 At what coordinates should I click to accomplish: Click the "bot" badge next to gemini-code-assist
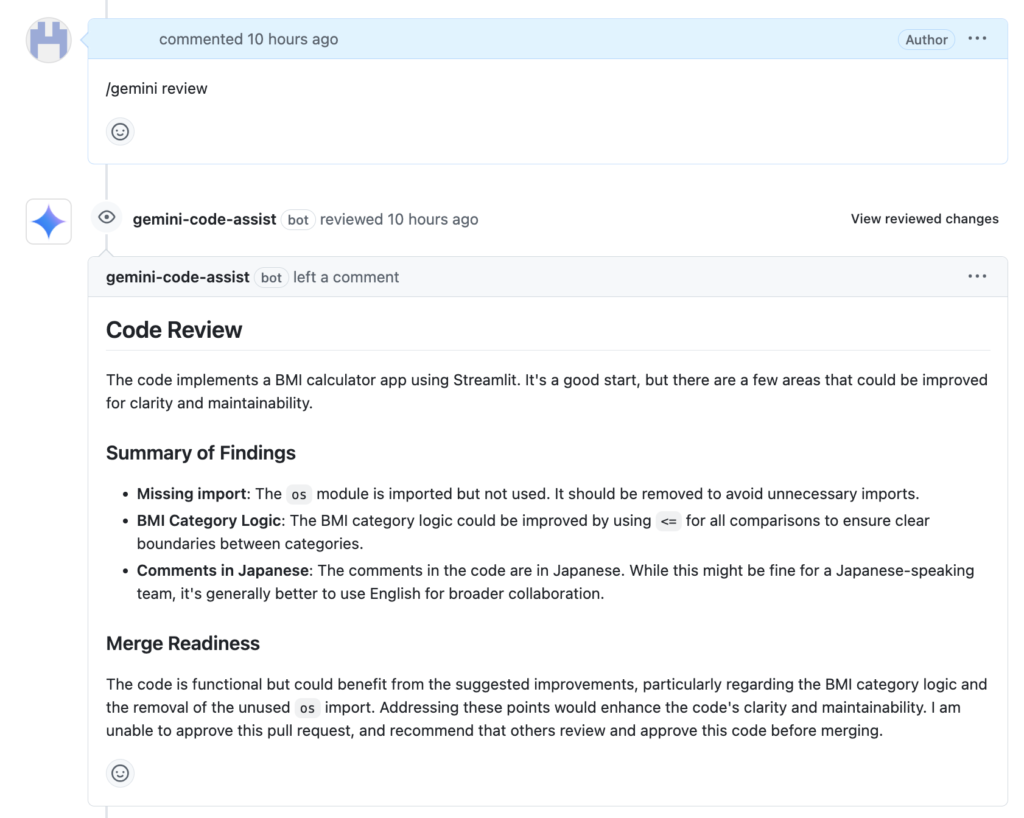coord(298,219)
